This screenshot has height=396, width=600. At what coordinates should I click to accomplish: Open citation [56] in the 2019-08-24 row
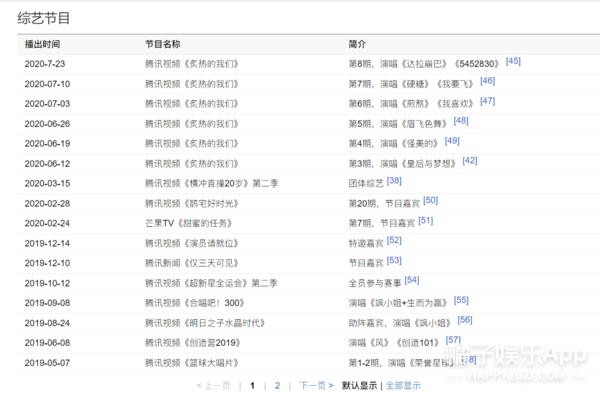[465, 320]
